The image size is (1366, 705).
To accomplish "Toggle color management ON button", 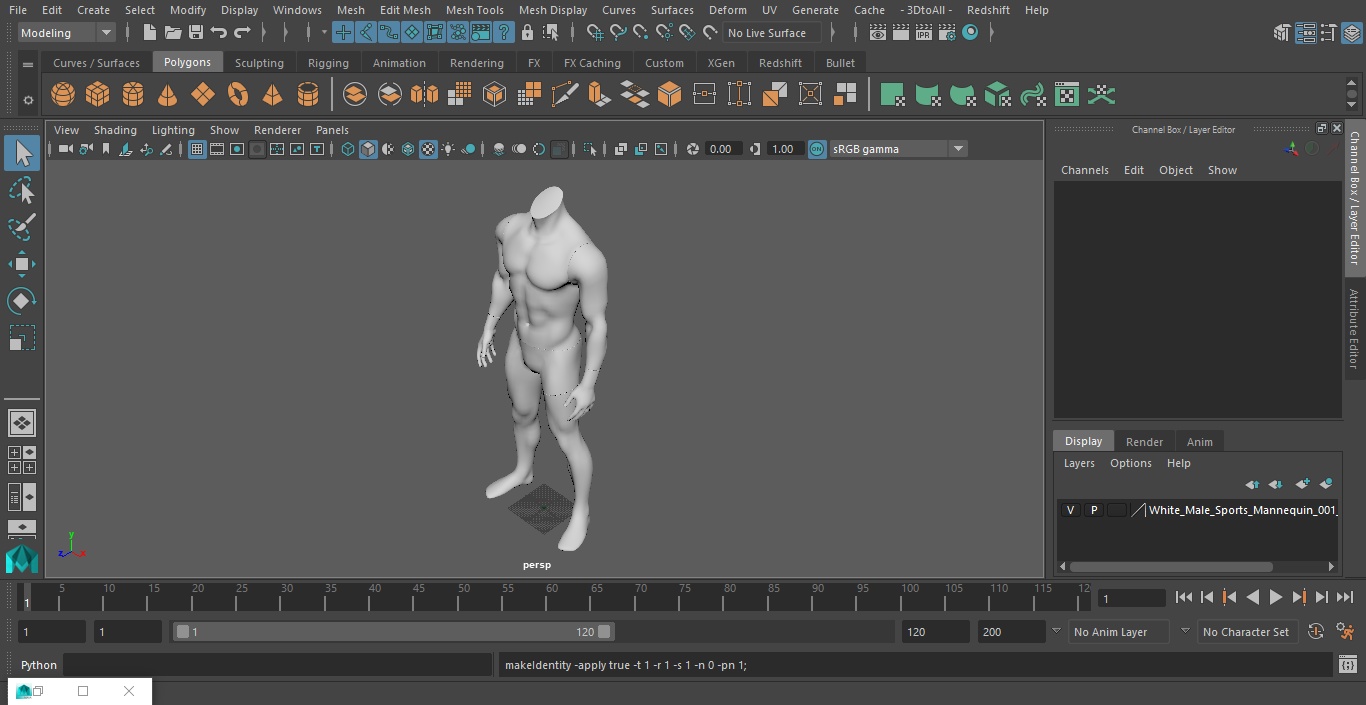I will [x=817, y=149].
